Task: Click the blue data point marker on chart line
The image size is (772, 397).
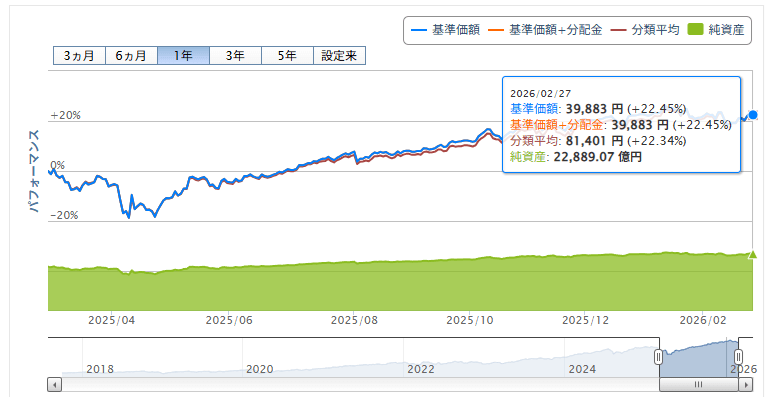Action: click(753, 115)
